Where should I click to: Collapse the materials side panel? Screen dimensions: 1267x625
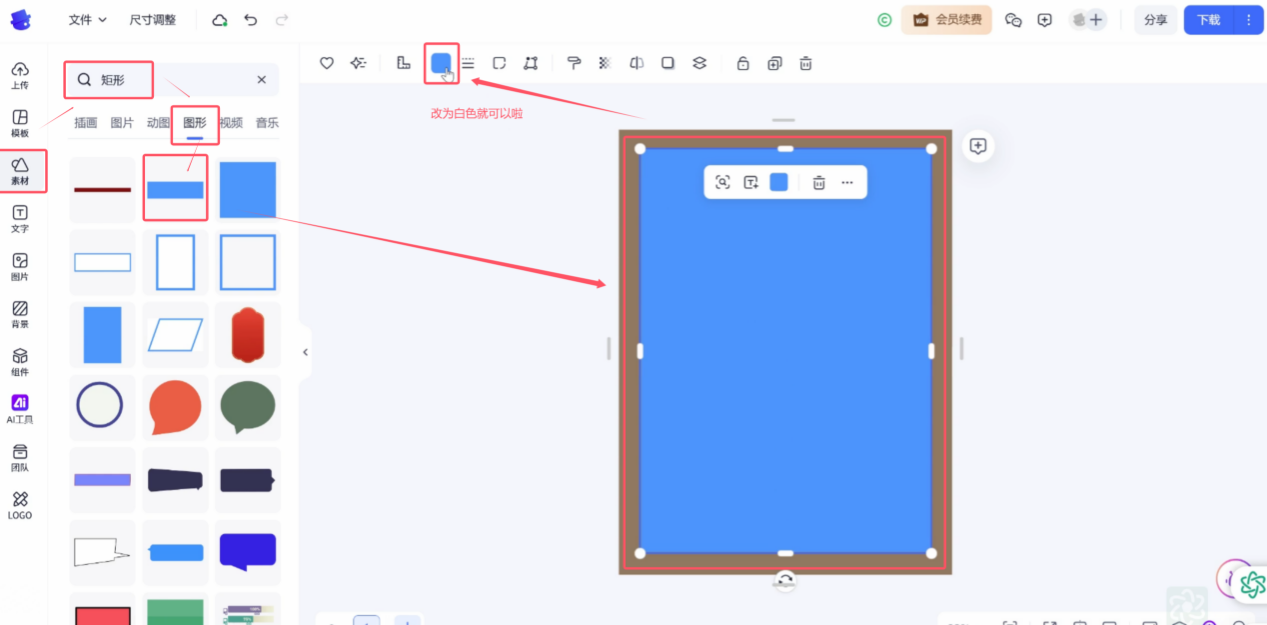click(x=305, y=352)
